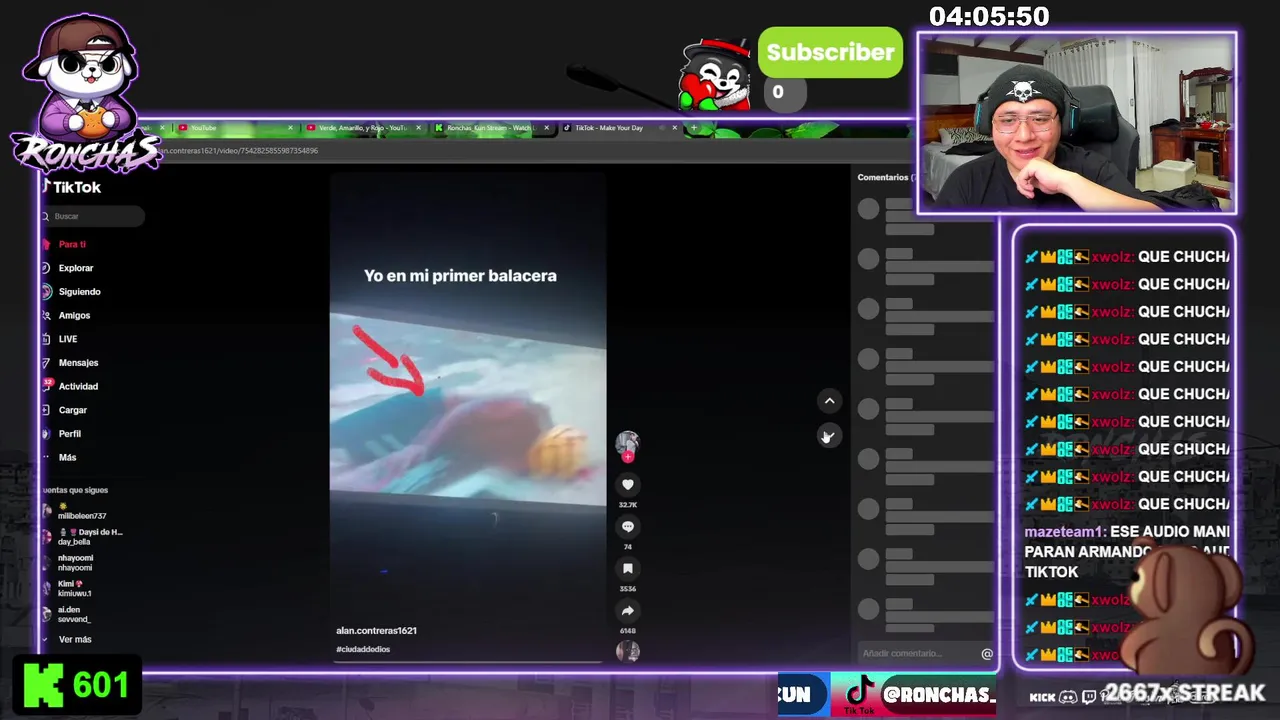This screenshot has height=720, width=1280.
Task: Click the LIVE label in sidebar
Action: (x=68, y=339)
